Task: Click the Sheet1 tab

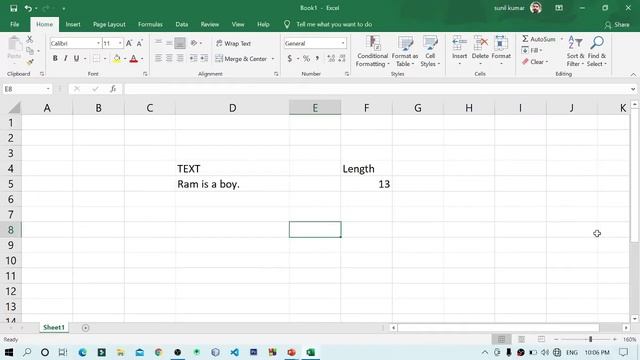Action: coord(54,327)
